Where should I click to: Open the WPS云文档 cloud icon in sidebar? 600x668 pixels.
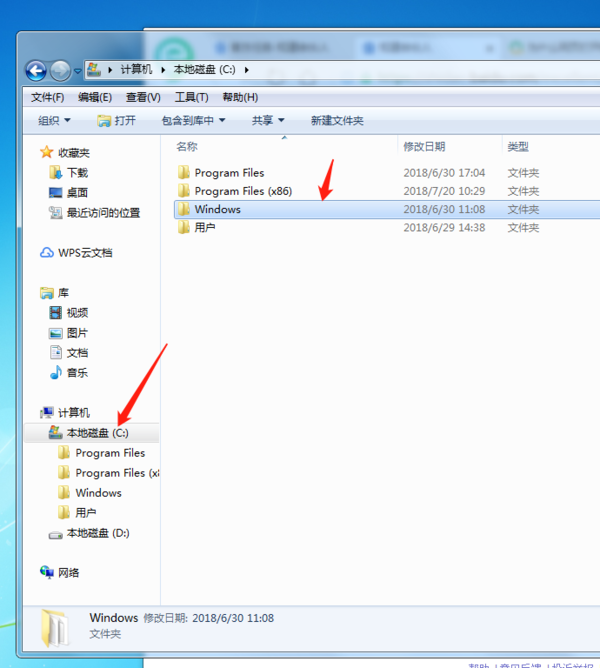click(x=46, y=253)
